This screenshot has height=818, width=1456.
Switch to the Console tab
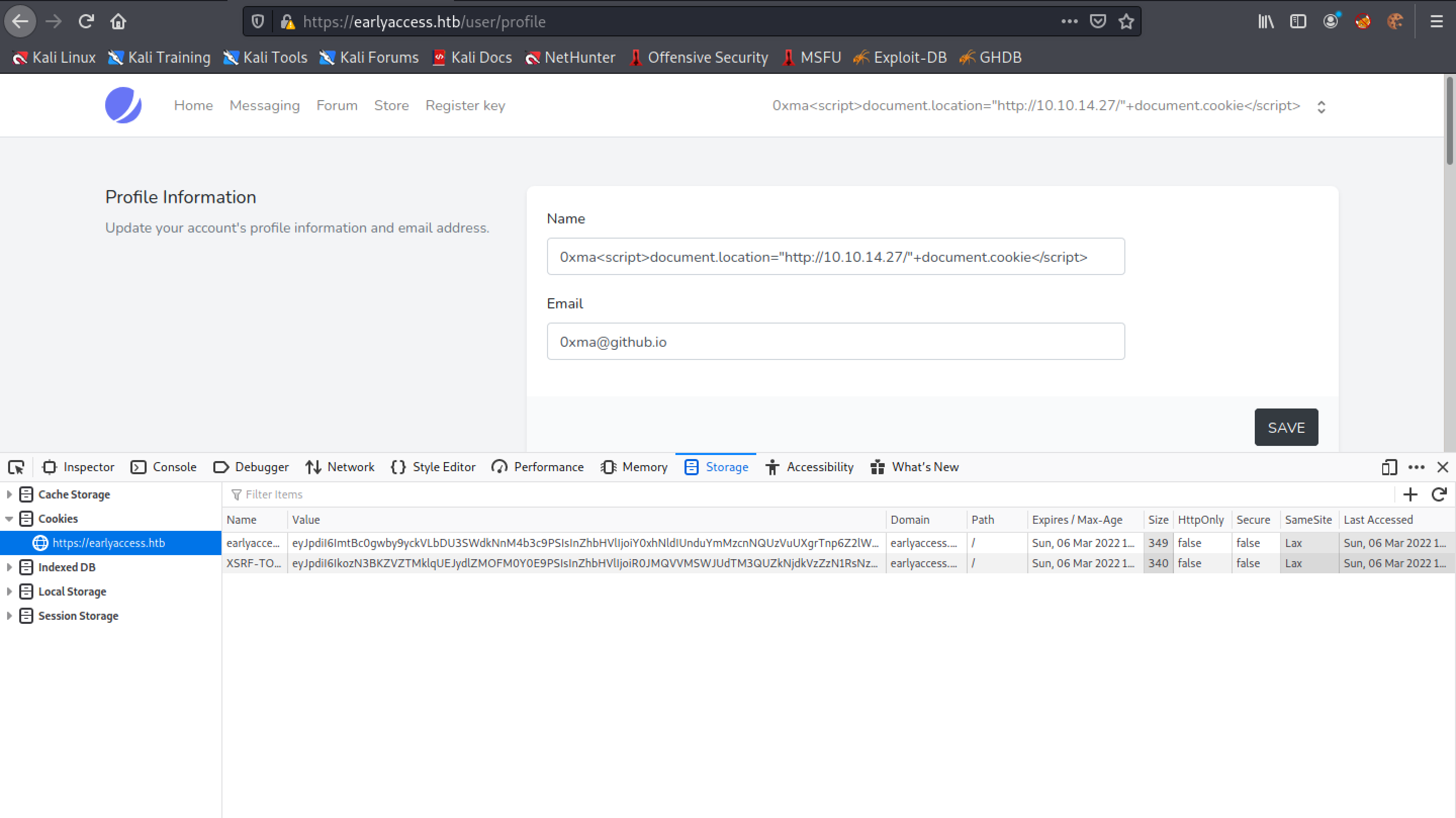[x=163, y=467]
